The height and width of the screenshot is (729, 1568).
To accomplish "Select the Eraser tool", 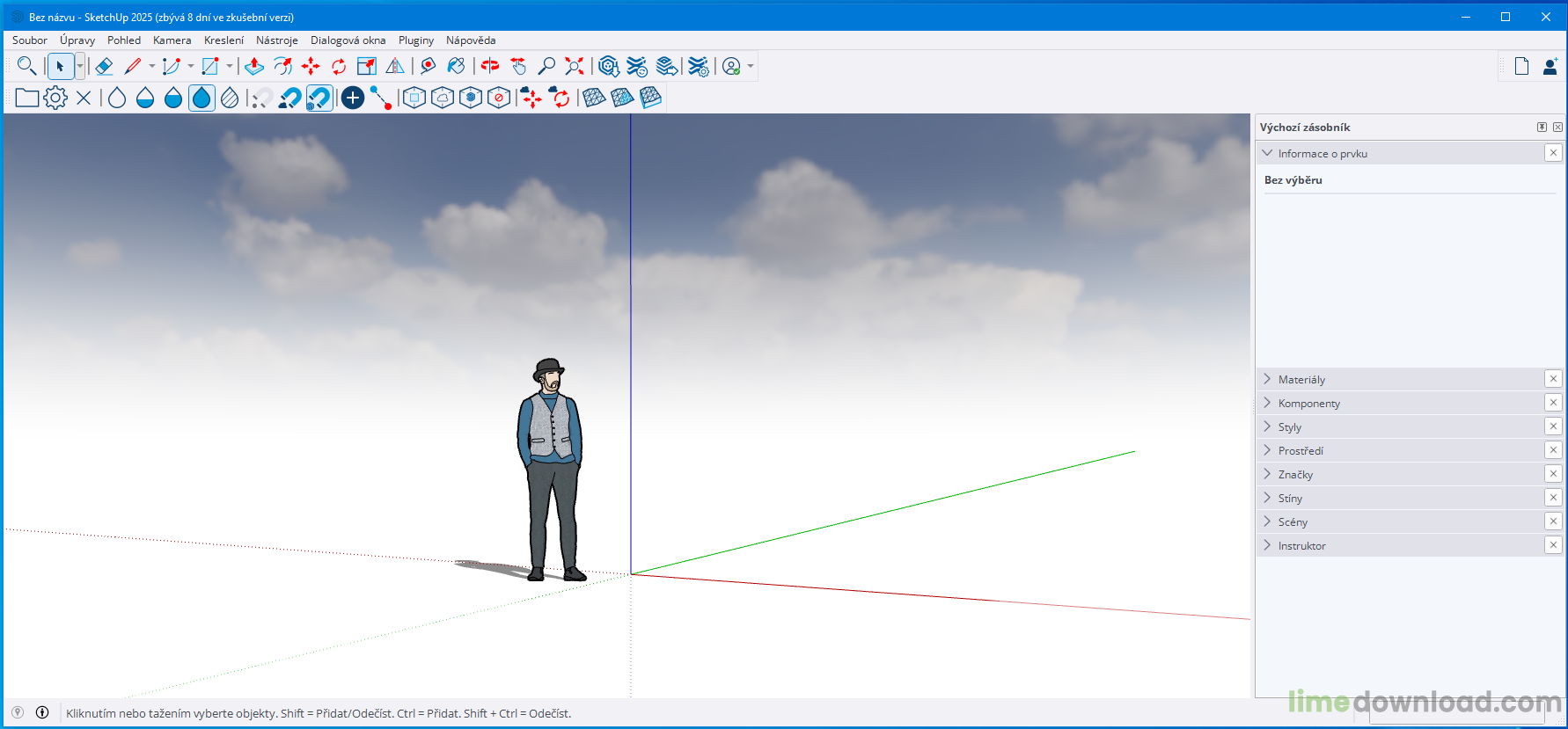I will pyautogui.click(x=104, y=66).
